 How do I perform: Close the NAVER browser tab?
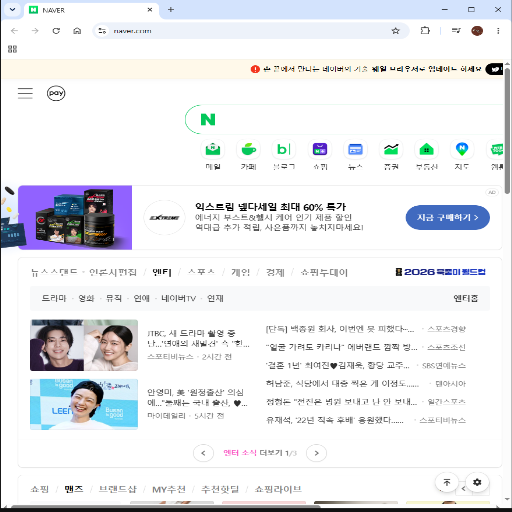click(x=150, y=10)
